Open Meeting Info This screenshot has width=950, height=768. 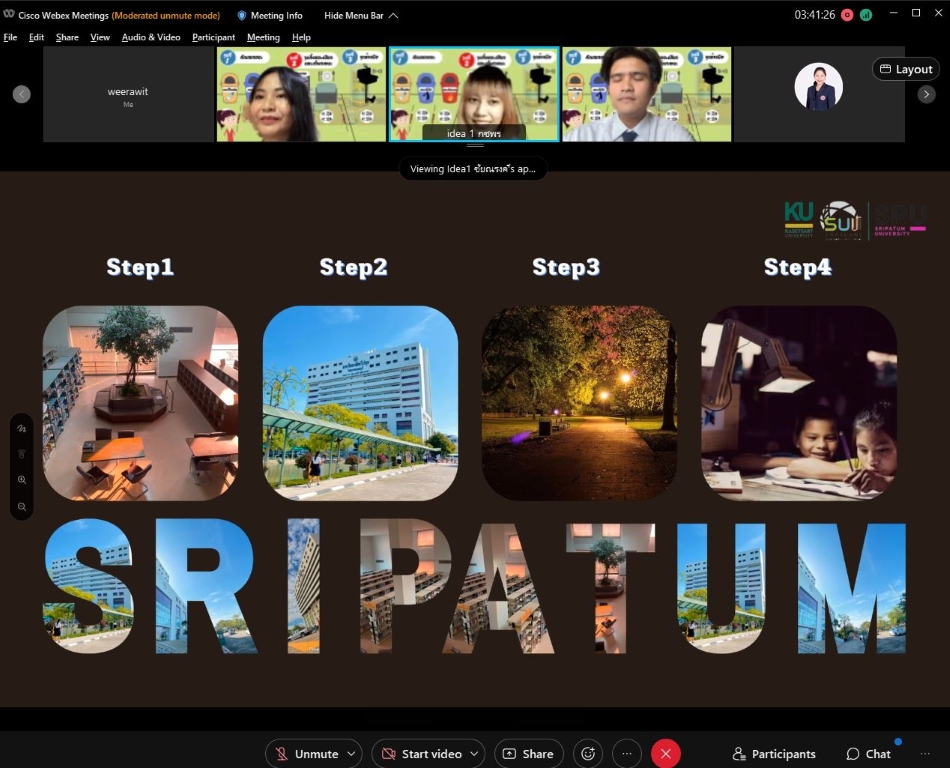click(270, 15)
